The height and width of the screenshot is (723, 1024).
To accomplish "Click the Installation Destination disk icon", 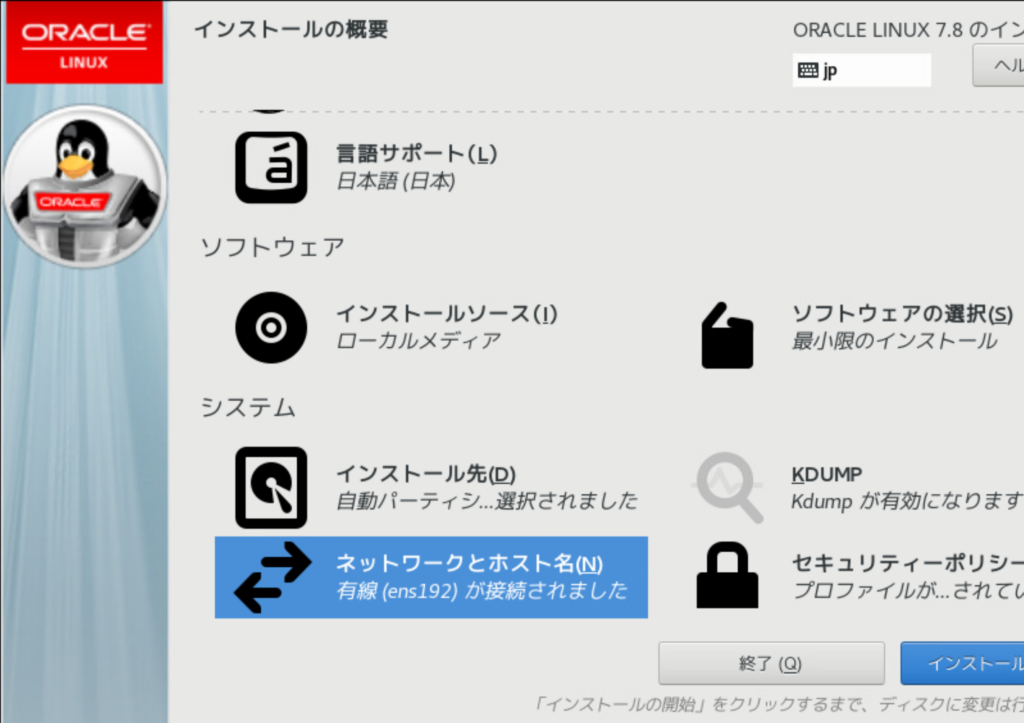I will click(x=271, y=487).
